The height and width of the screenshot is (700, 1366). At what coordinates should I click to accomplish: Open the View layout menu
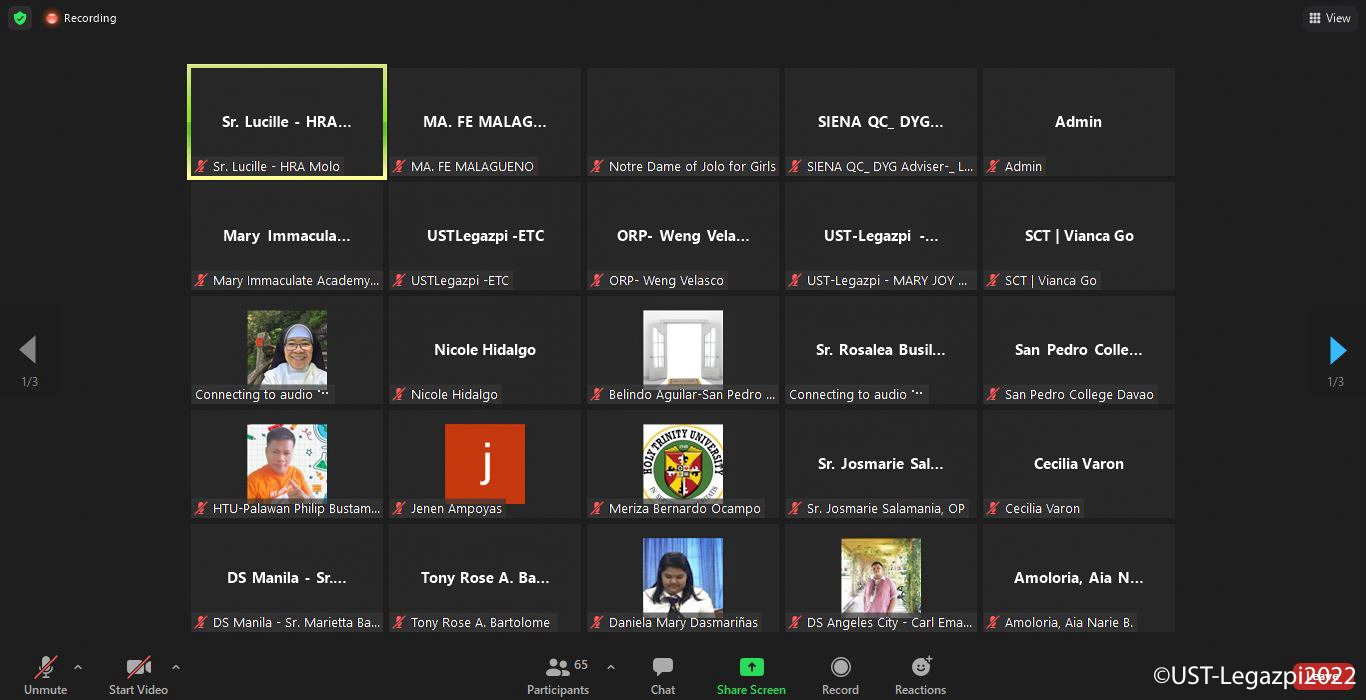(x=1328, y=18)
